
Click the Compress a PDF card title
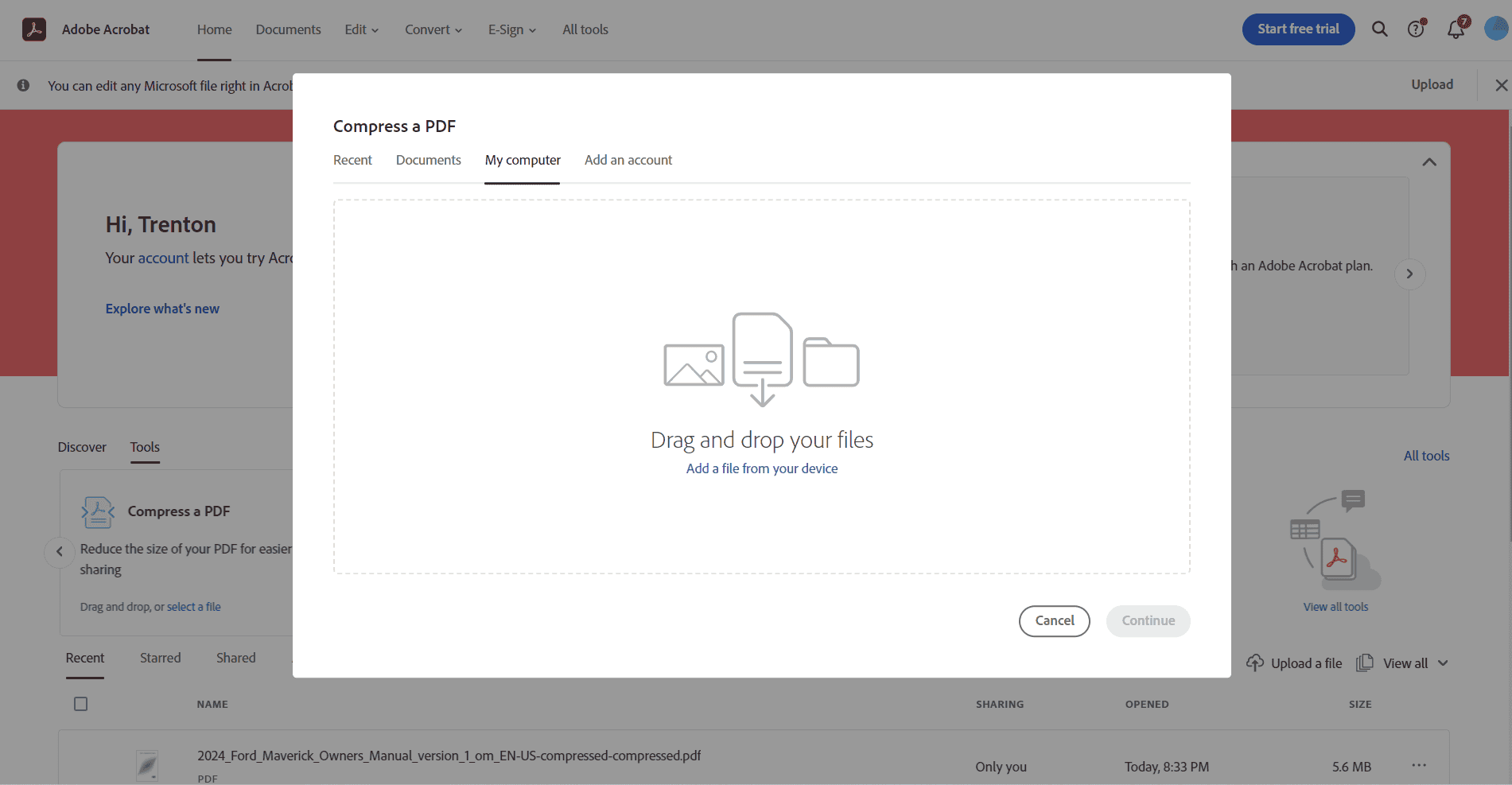[x=179, y=511]
